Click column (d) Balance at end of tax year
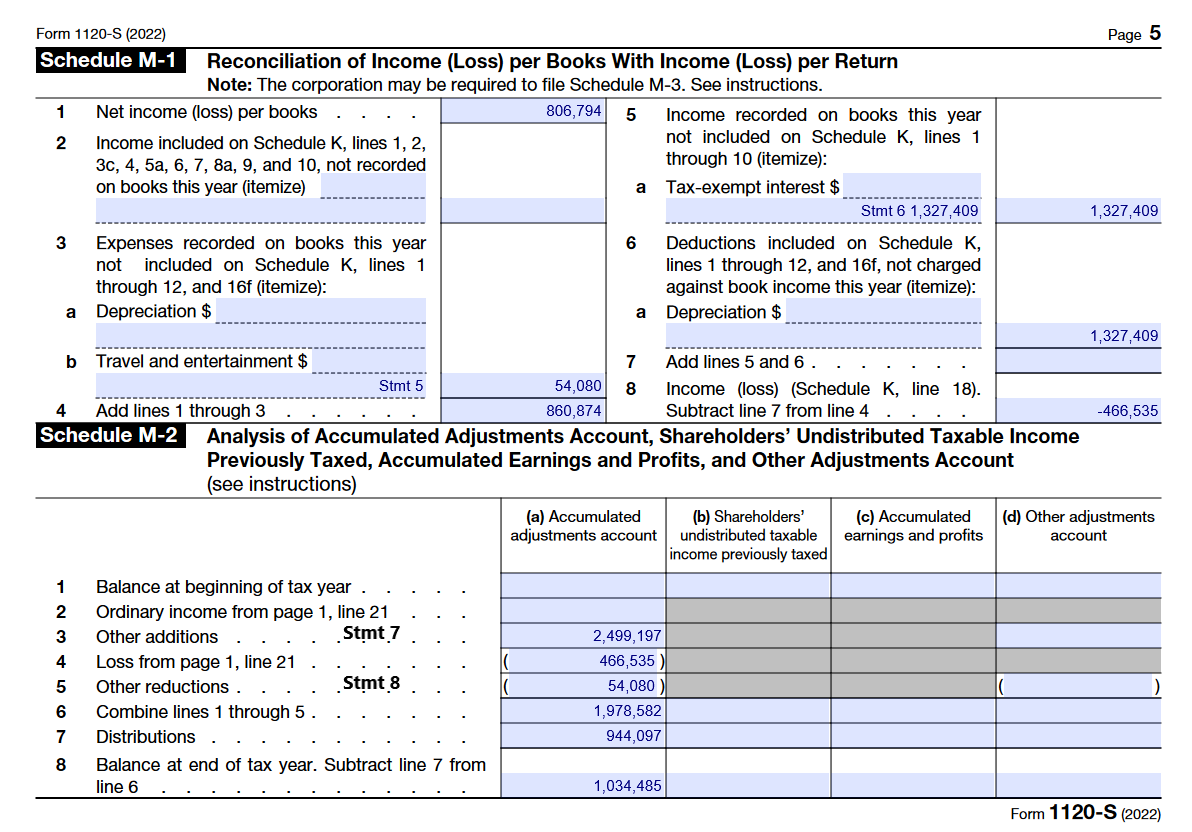 [x=1079, y=786]
